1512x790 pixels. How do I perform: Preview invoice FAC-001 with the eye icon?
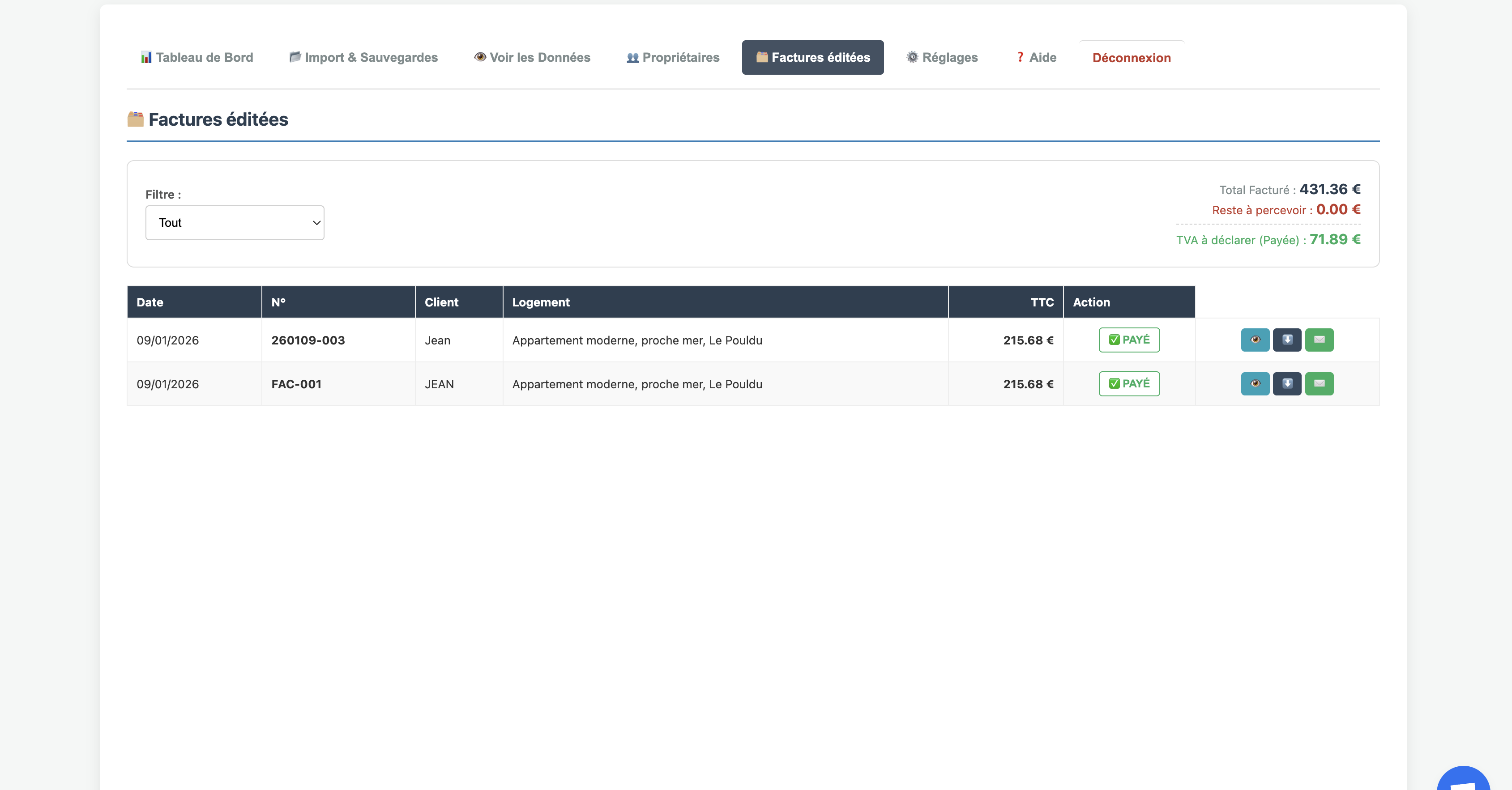(1255, 383)
